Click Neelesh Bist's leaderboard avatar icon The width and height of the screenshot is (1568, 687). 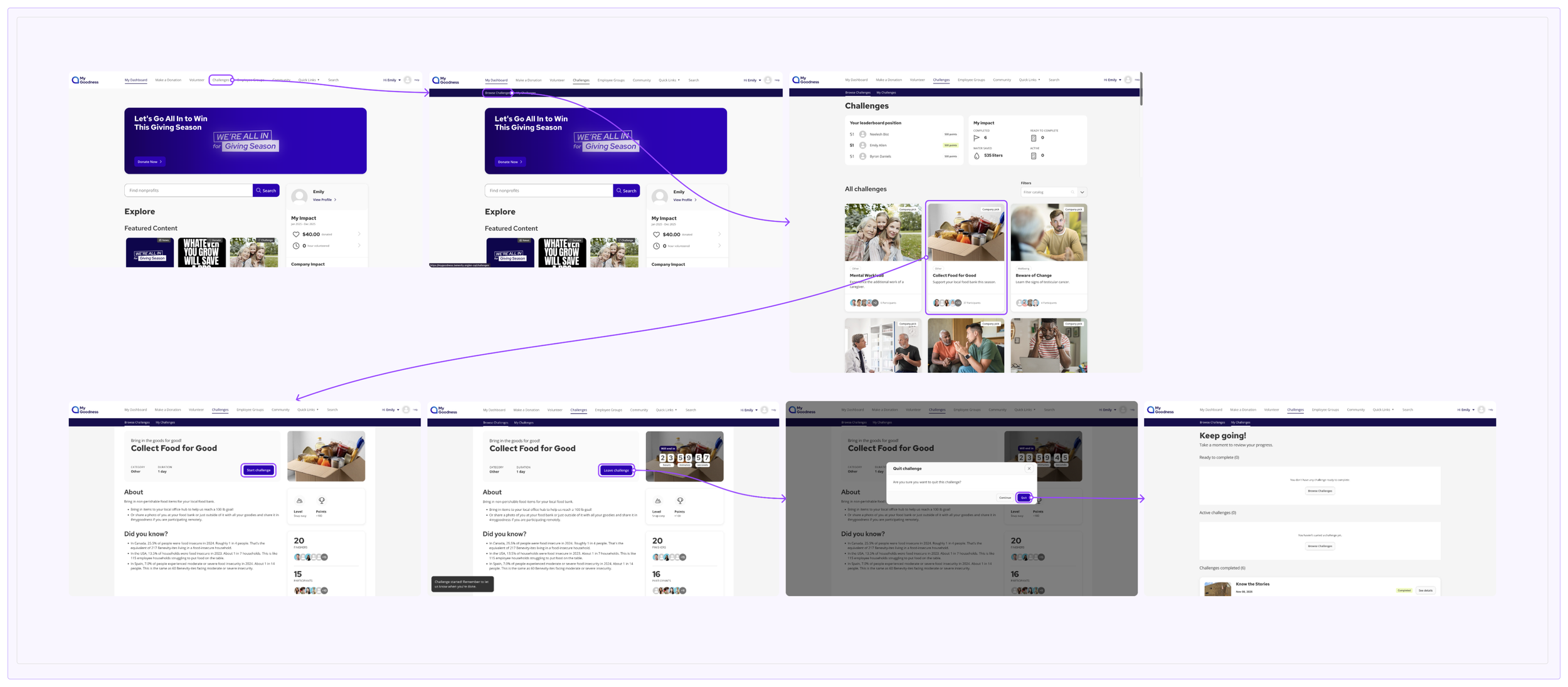pyautogui.click(x=862, y=134)
